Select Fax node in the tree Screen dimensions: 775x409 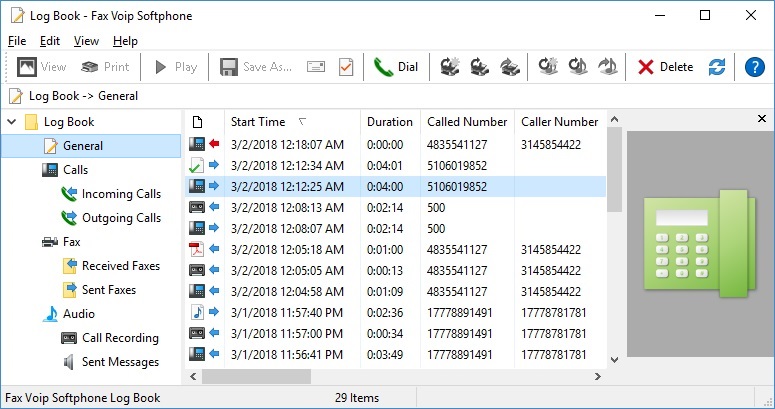[61, 242]
